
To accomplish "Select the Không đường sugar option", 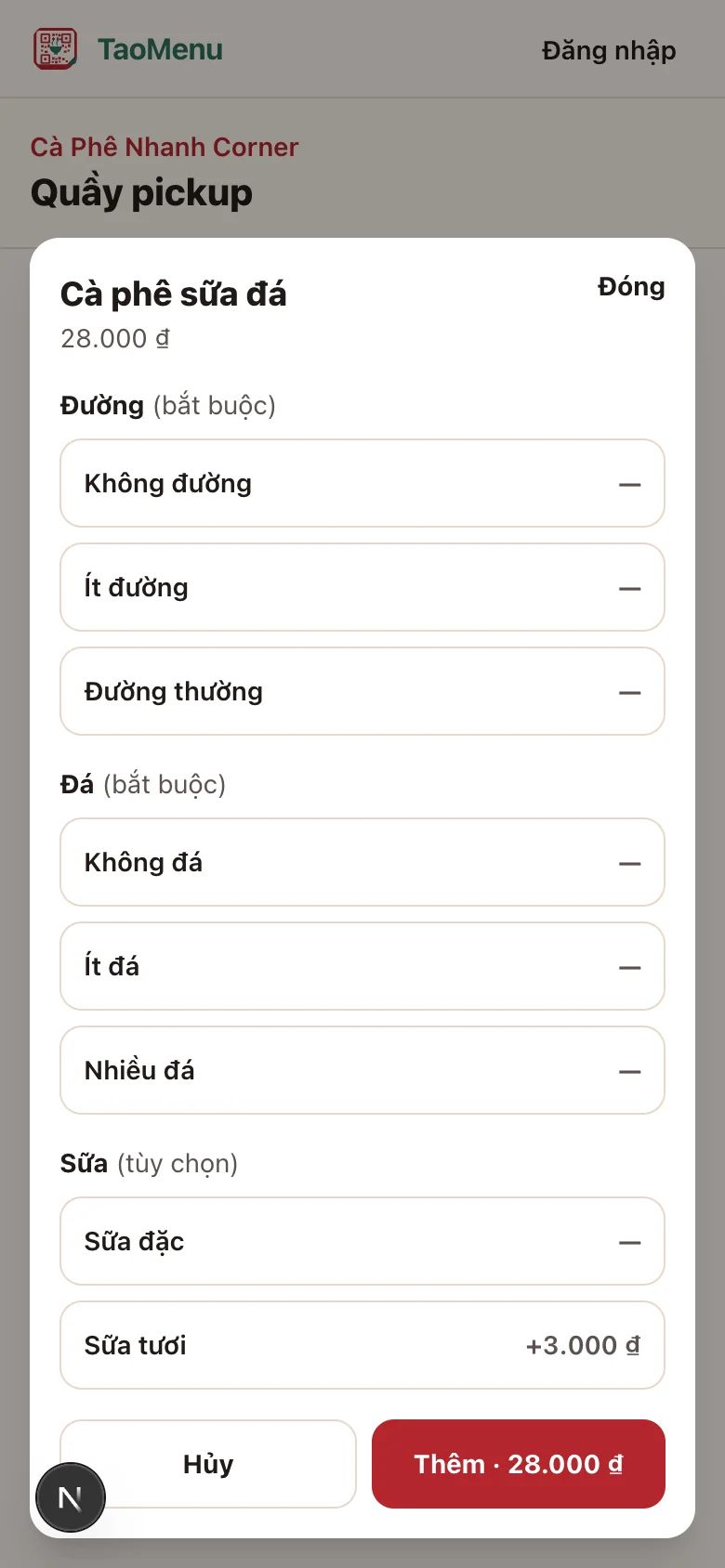I will (x=362, y=483).
